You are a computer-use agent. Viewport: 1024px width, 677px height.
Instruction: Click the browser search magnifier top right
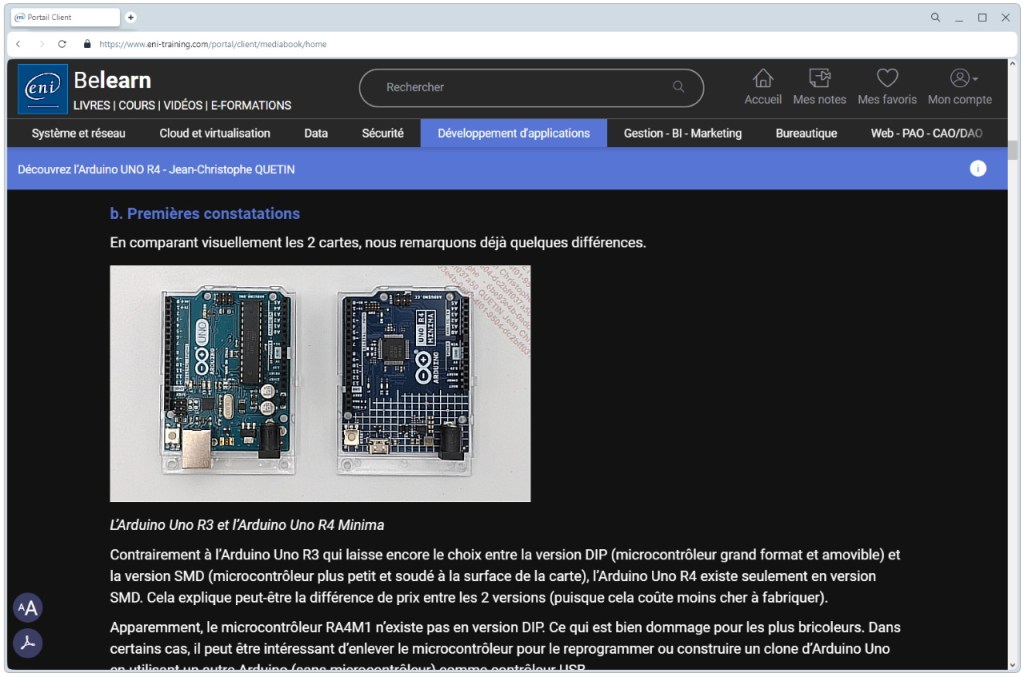point(934,17)
